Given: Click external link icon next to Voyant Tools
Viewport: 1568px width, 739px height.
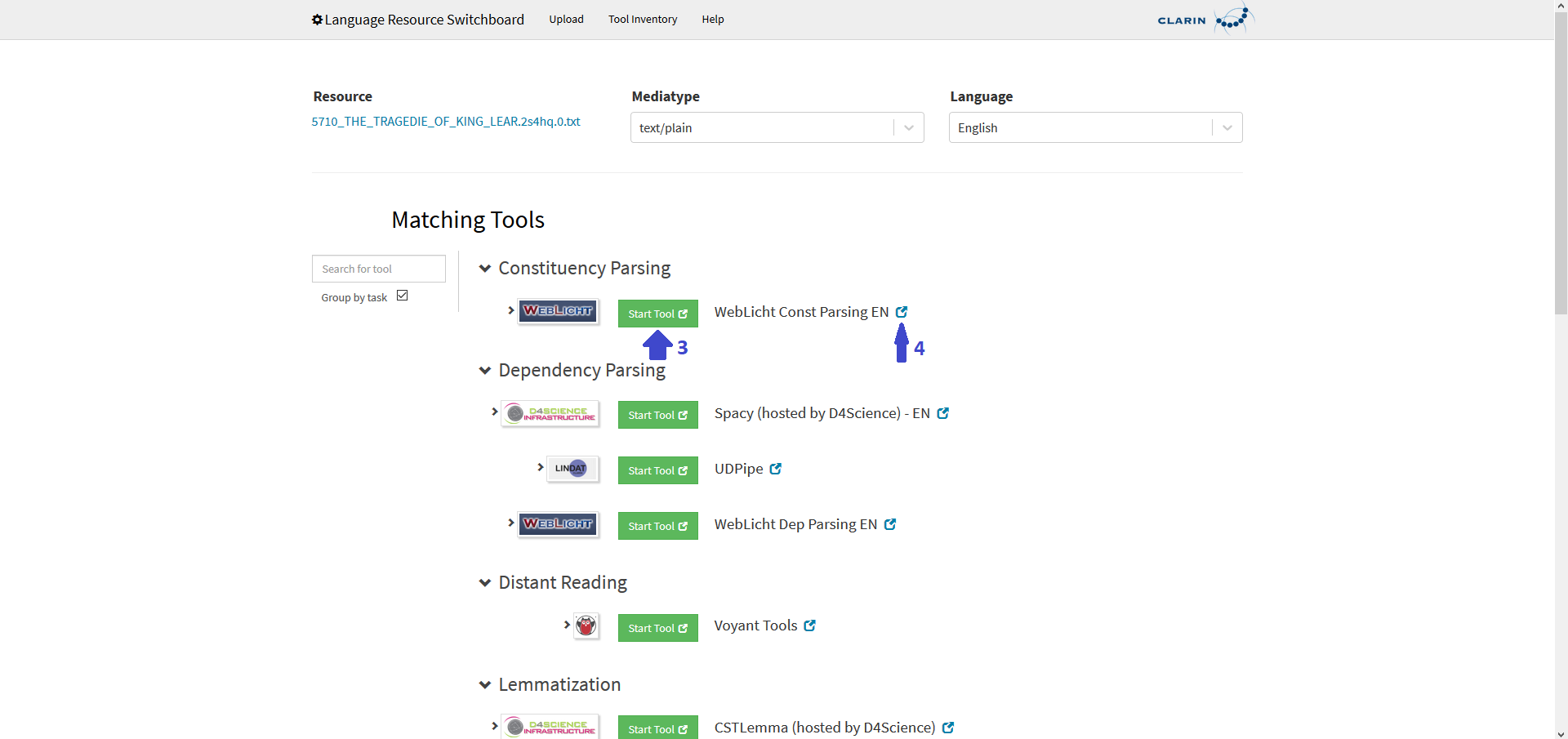Looking at the screenshot, I should [809, 625].
